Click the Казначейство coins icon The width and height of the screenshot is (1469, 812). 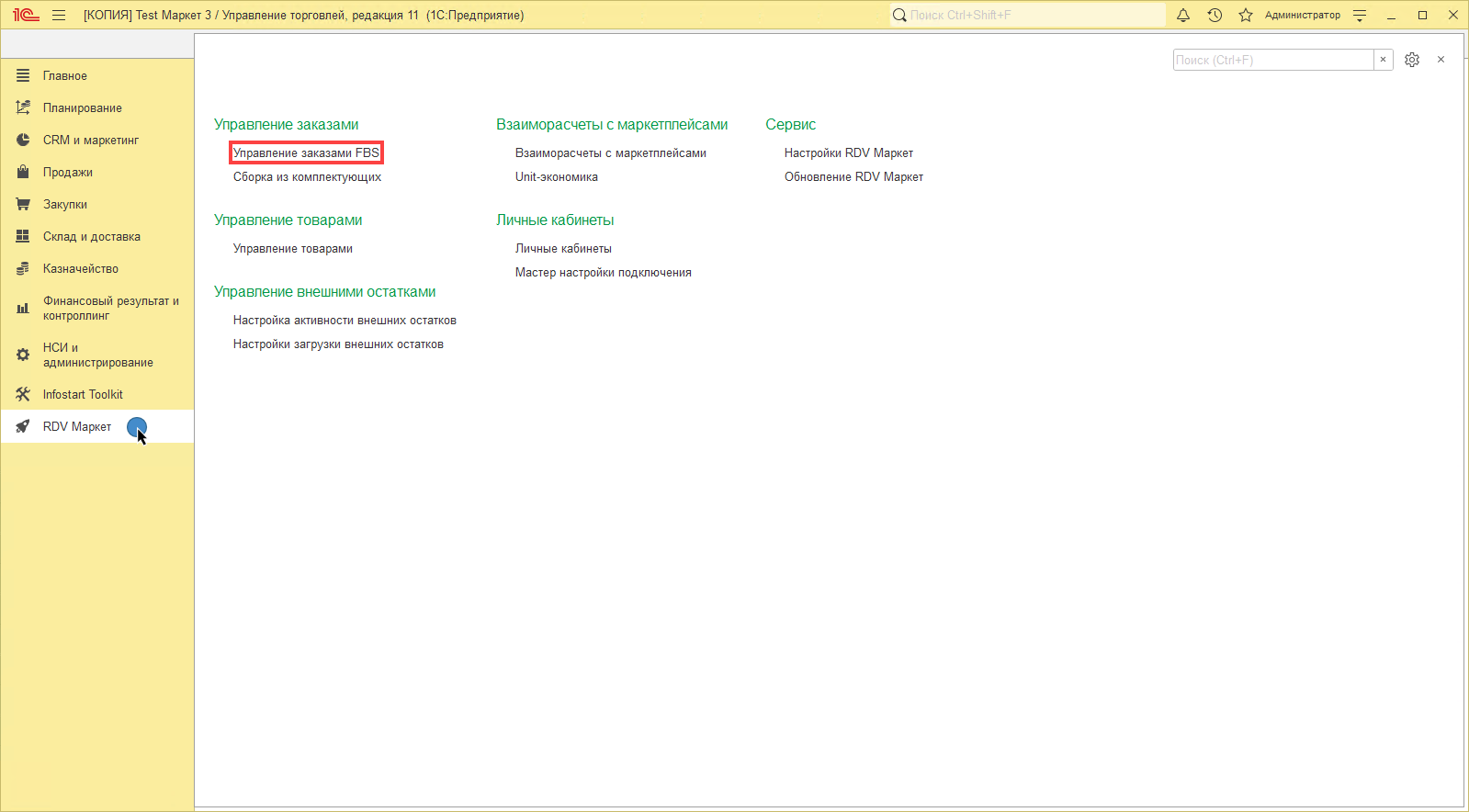click(x=23, y=268)
